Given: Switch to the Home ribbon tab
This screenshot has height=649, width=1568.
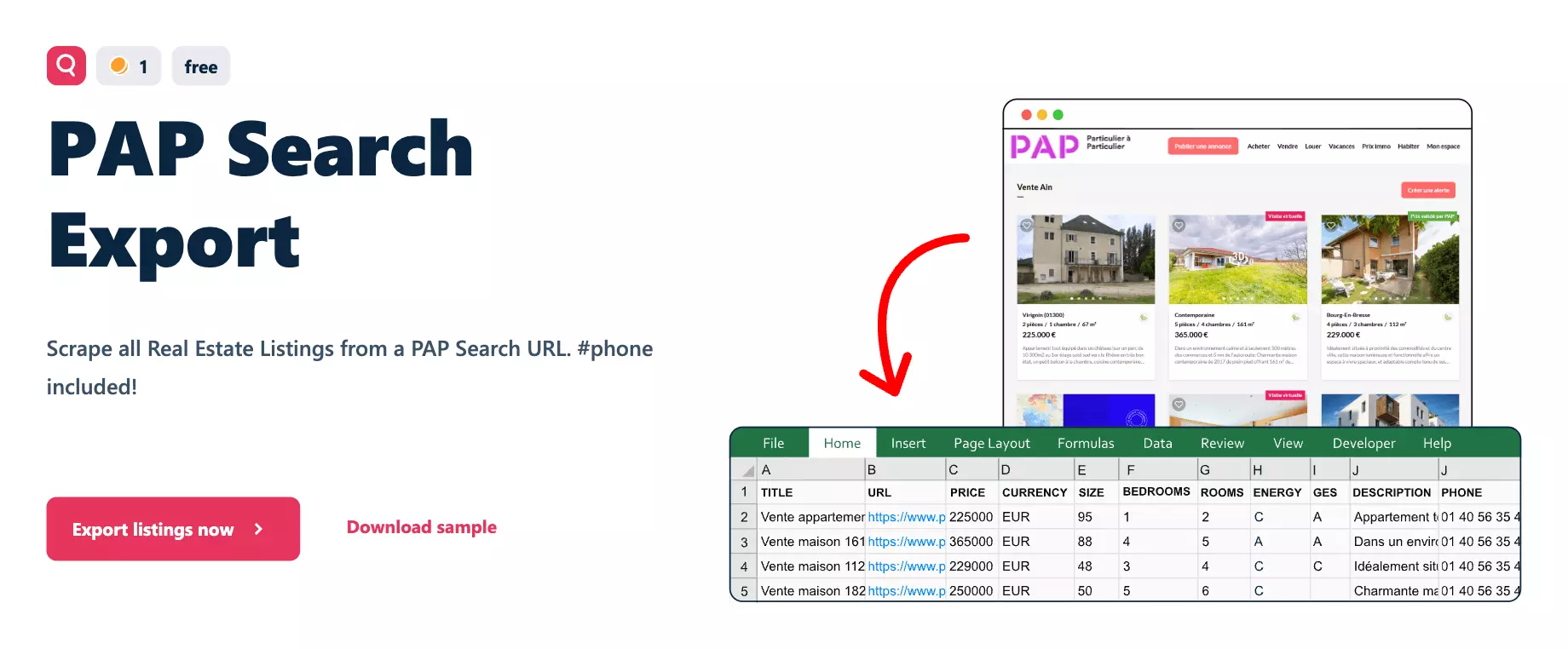Looking at the screenshot, I should click(x=842, y=443).
